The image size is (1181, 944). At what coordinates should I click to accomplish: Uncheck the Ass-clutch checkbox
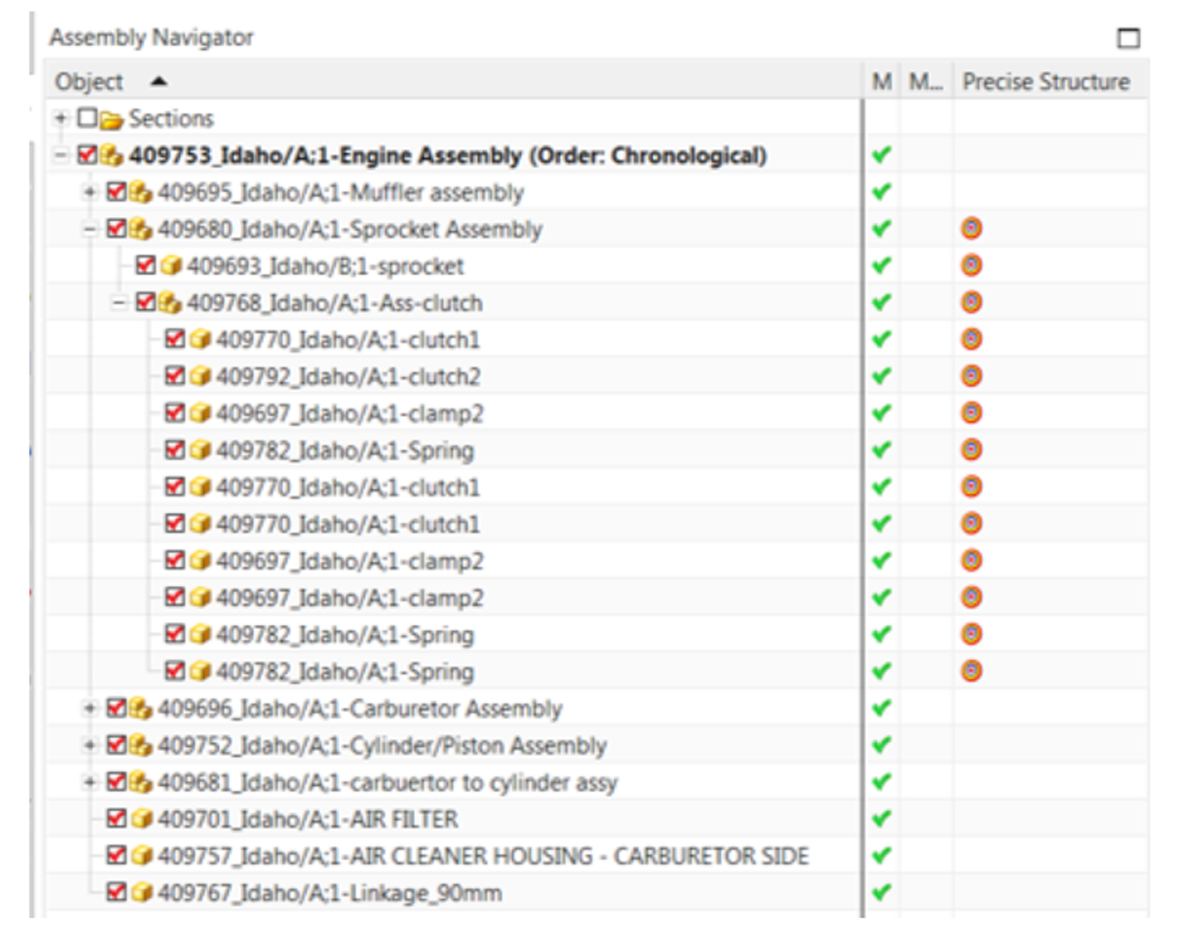click(x=145, y=303)
